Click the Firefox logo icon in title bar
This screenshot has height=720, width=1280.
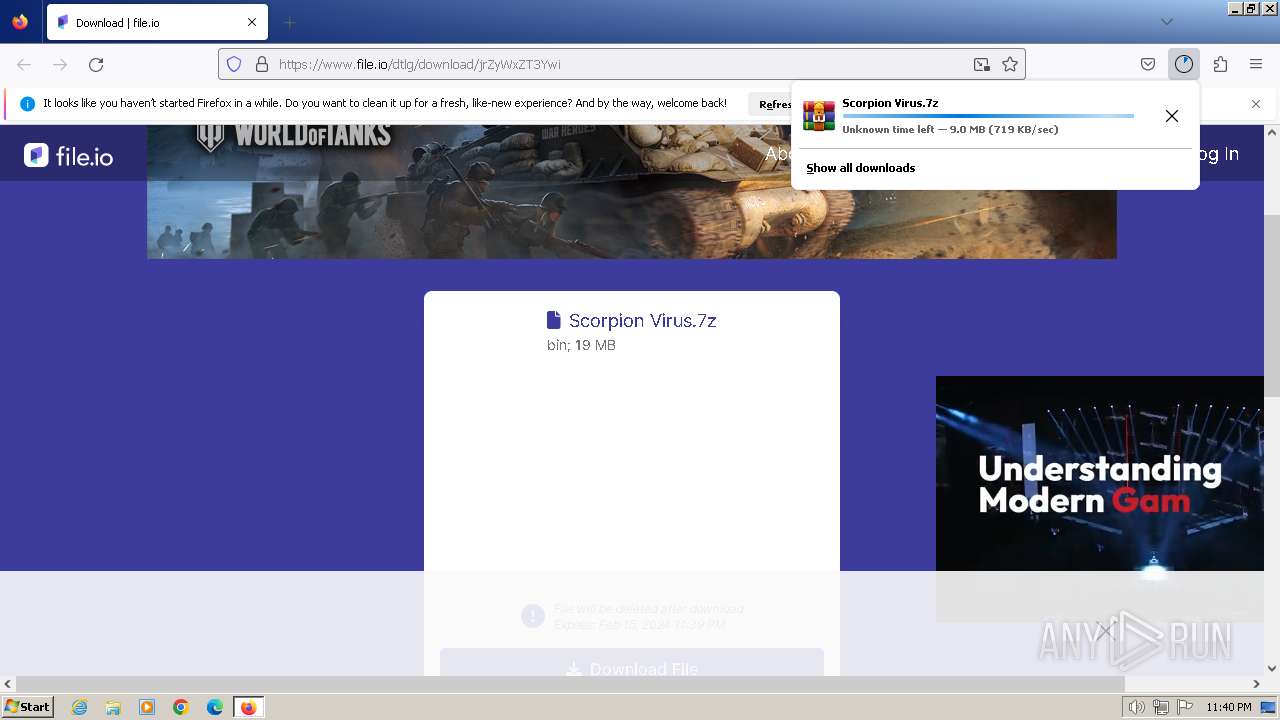(20, 22)
